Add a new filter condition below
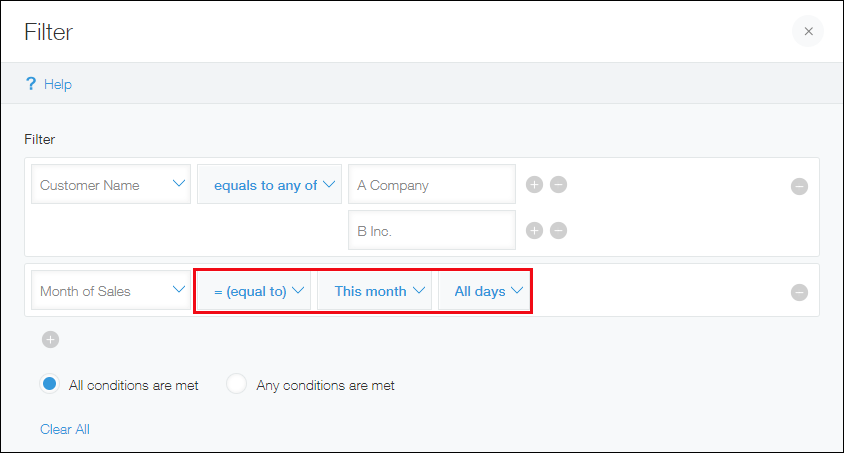This screenshot has height=453, width=844. pyautogui.click(x=50, y=340)
